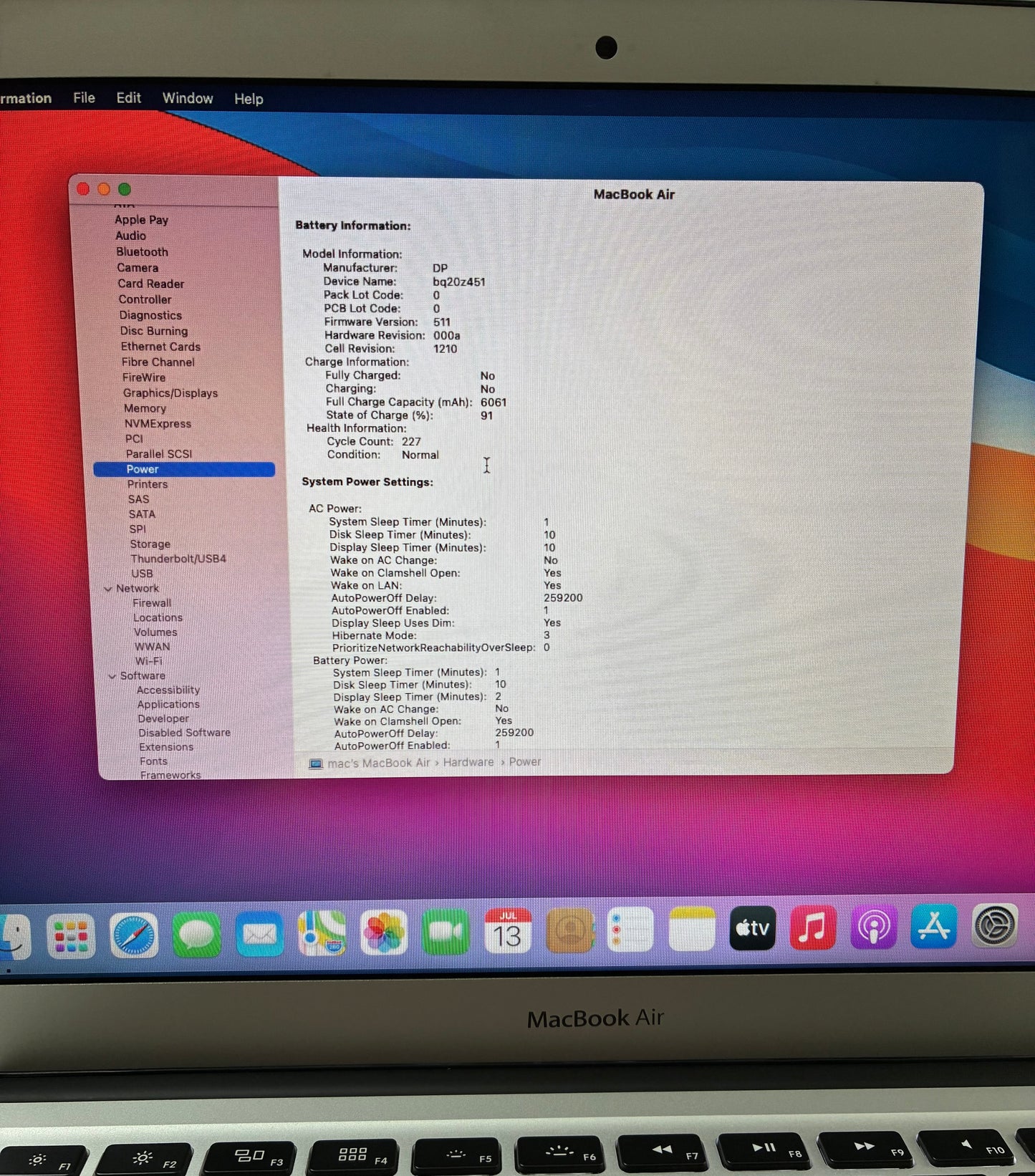The height and width of the screenshot is (1176, 1035).
Task: Launch FaceTime from the Dock
Action: point(446,932)
